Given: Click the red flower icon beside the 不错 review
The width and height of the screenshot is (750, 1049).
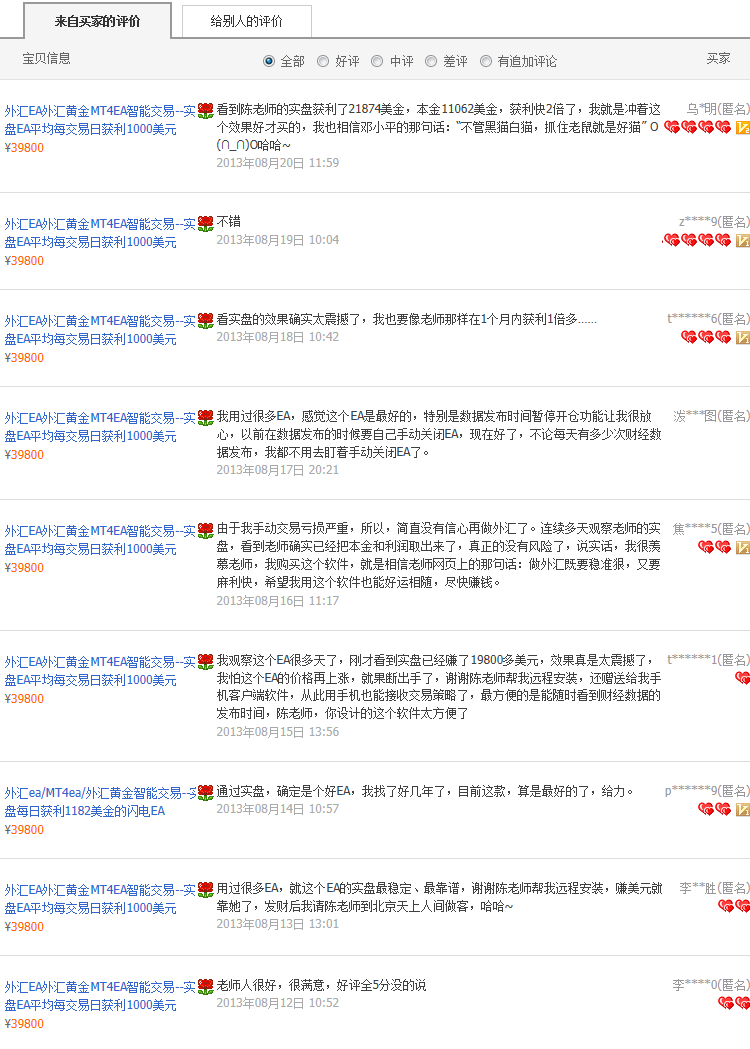Looking at the screenshot, I should [x=206, y=223].
